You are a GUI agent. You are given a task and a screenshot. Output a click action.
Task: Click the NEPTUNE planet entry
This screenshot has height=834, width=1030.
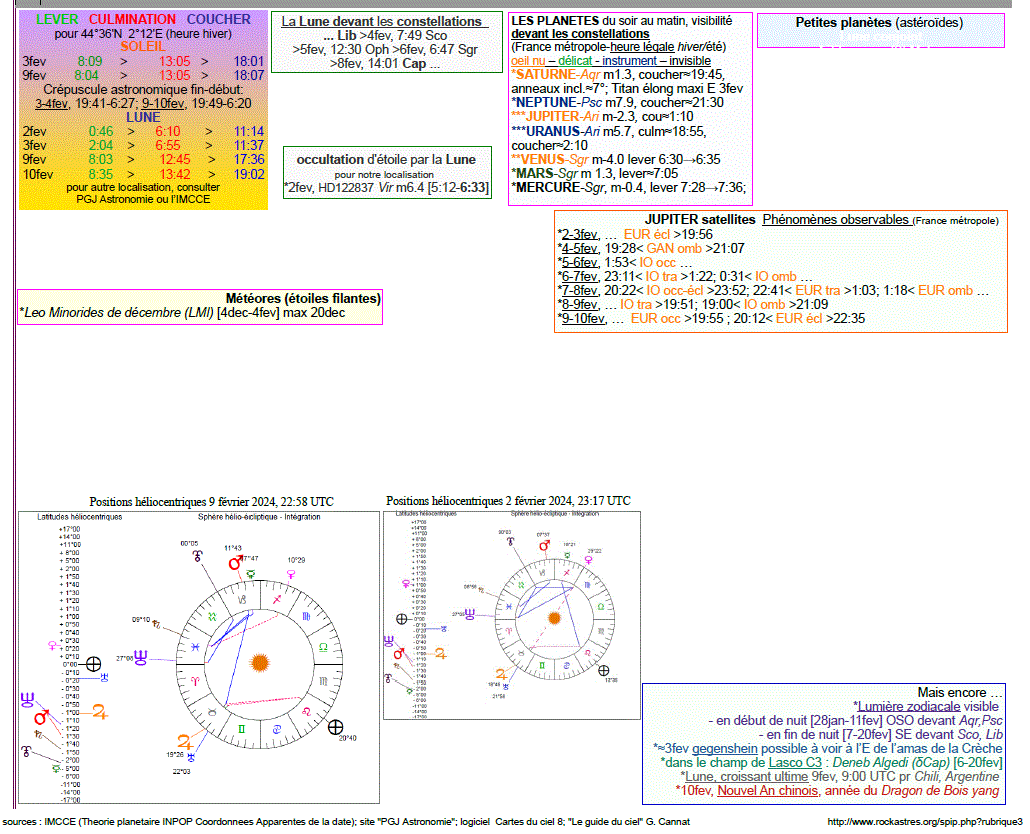click(617, 102)
